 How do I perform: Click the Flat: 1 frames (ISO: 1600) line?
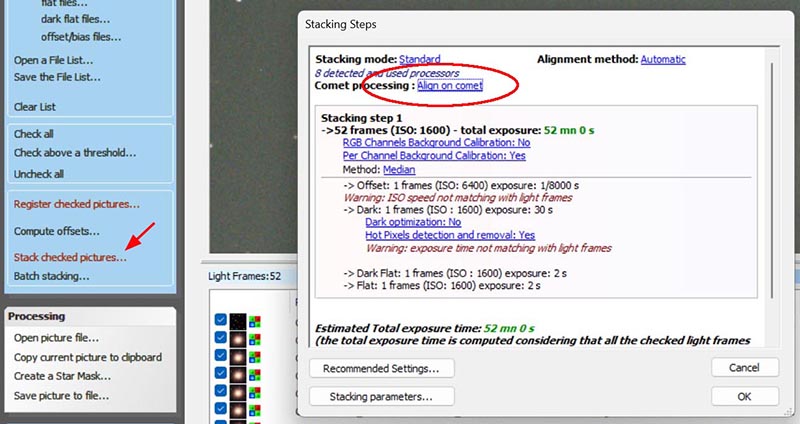(442, 286)
